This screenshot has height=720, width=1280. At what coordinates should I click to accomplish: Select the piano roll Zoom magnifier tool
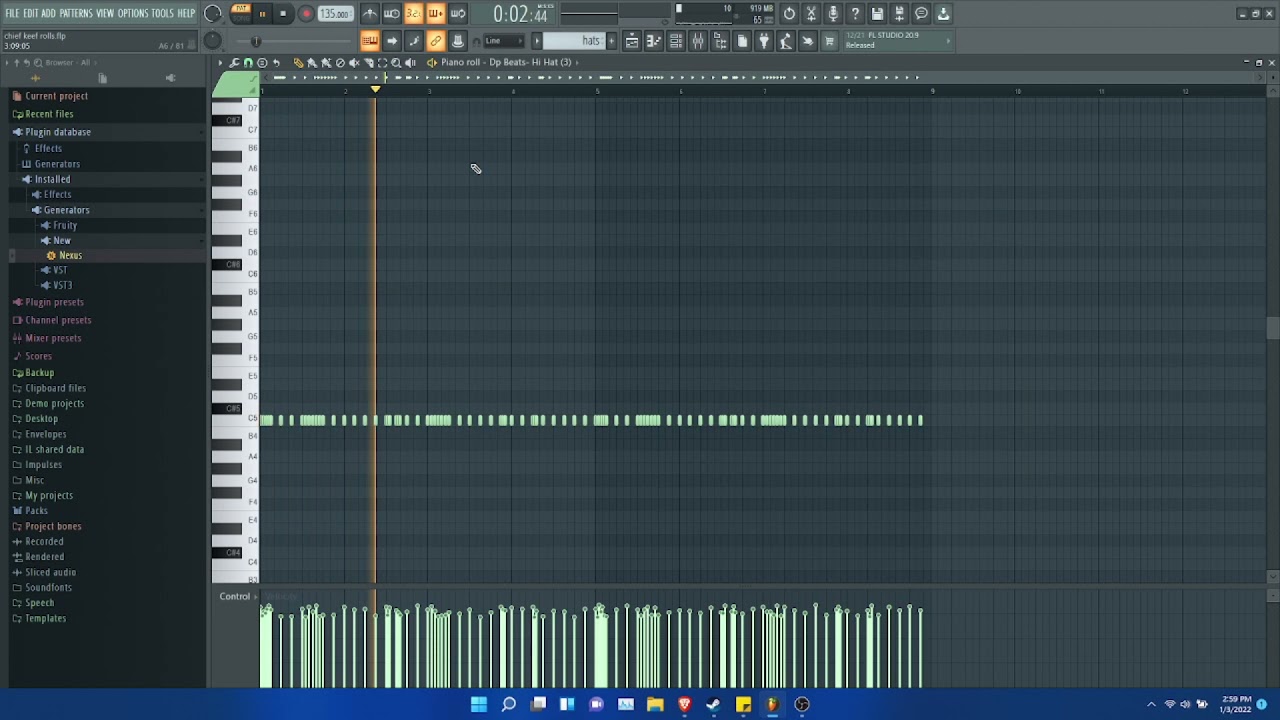[x=396, y=62]
